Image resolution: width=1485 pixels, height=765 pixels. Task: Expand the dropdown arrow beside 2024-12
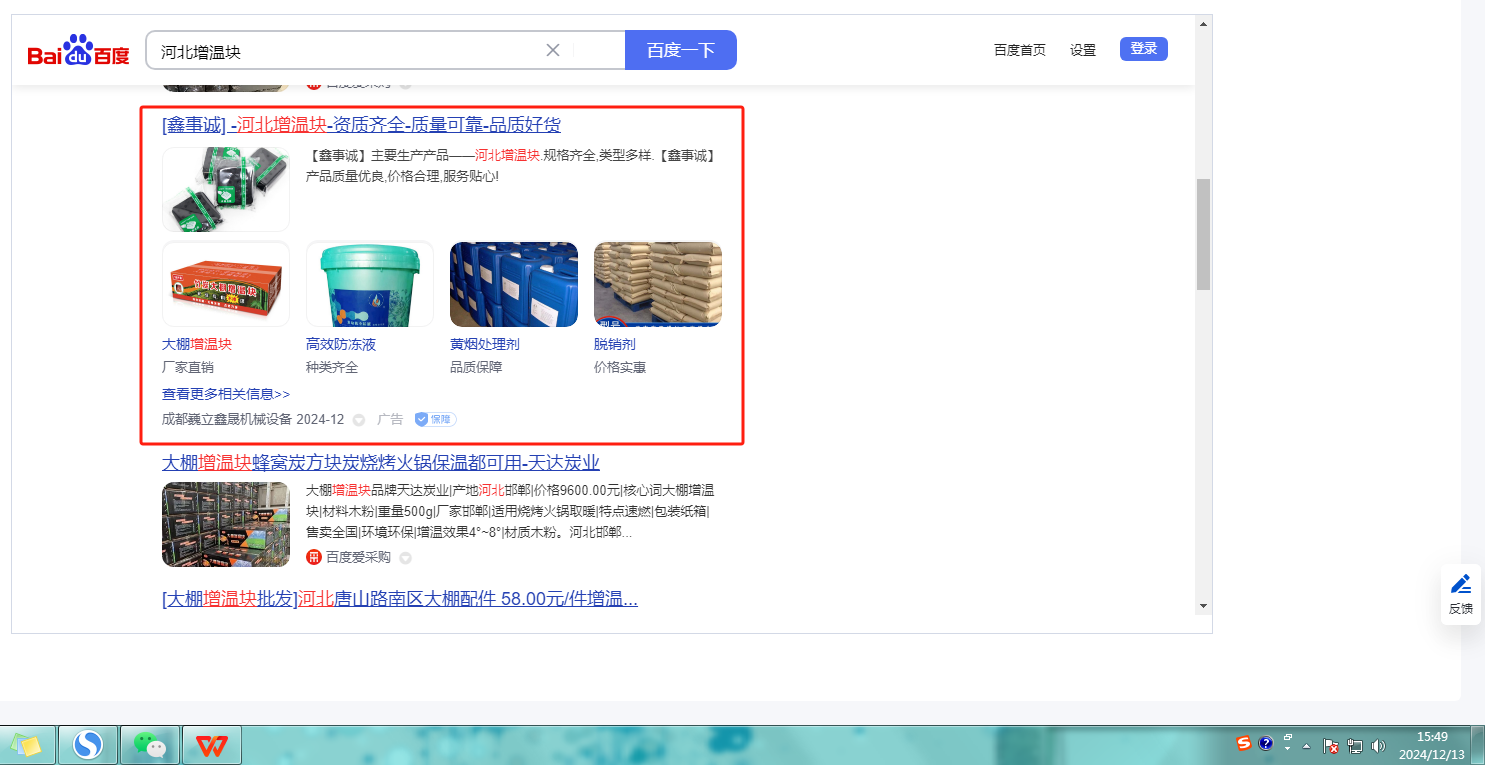[359, 420]
